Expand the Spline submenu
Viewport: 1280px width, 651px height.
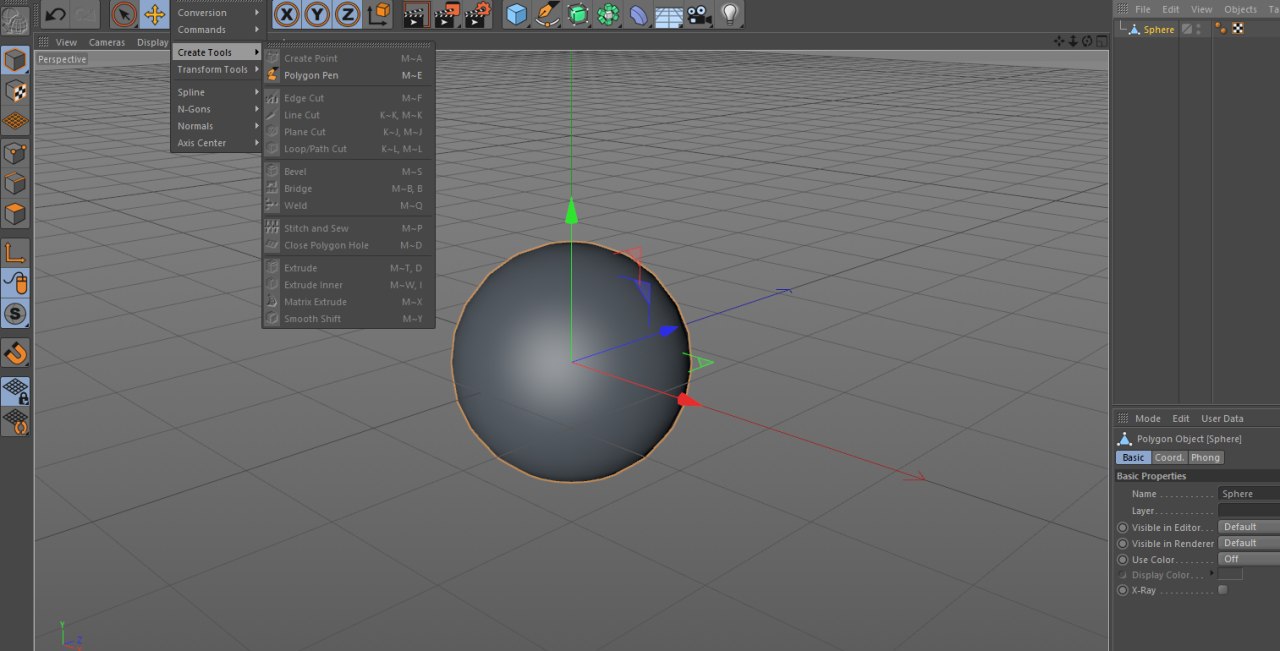219,92
